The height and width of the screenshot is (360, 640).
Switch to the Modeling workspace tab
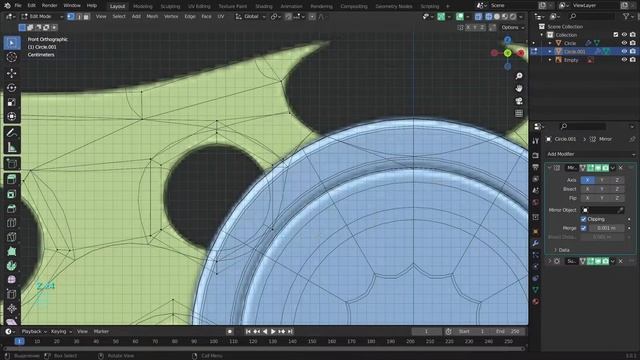[x=143, y=6]
